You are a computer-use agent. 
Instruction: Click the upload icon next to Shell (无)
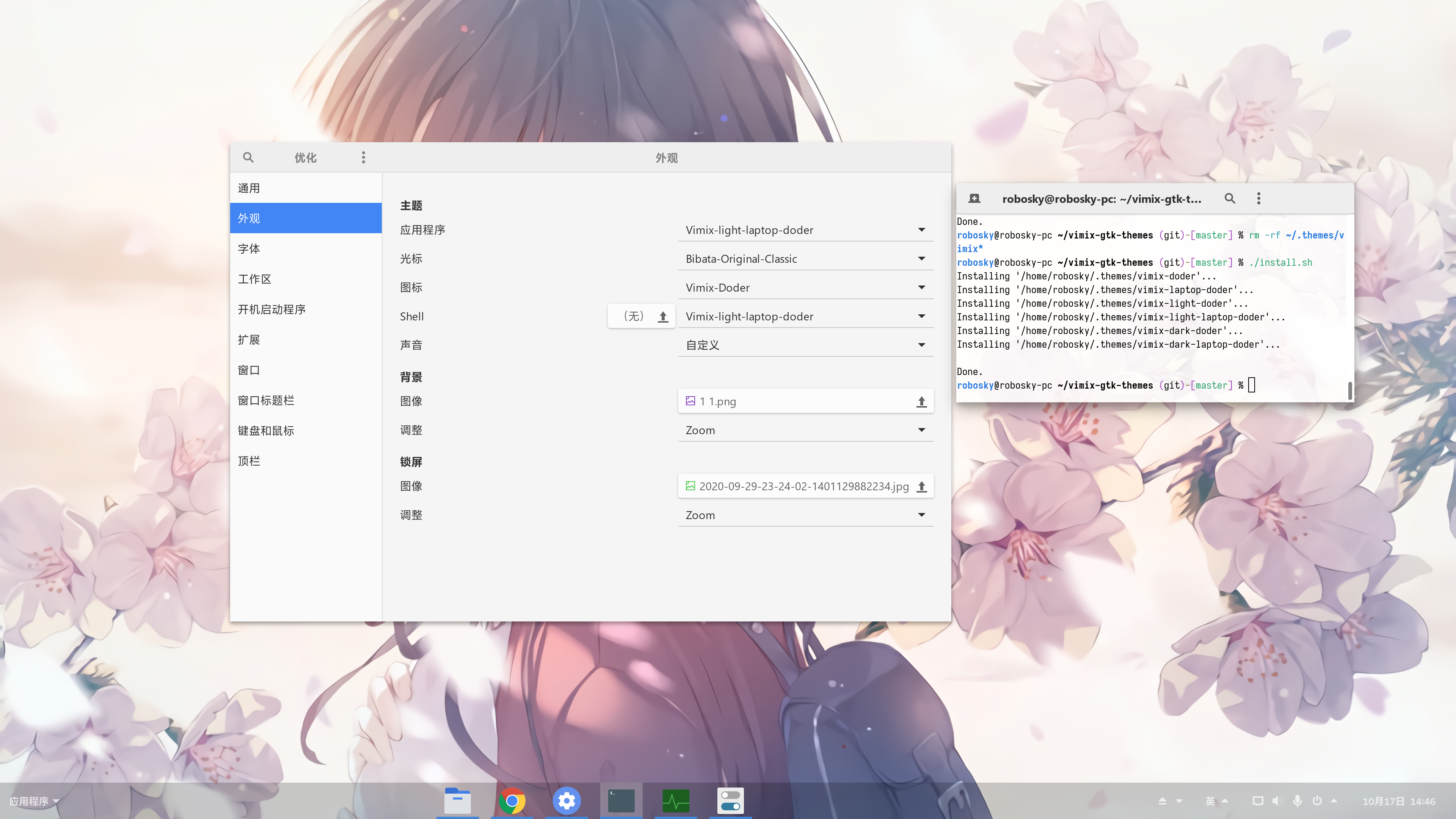pos(663,317)
